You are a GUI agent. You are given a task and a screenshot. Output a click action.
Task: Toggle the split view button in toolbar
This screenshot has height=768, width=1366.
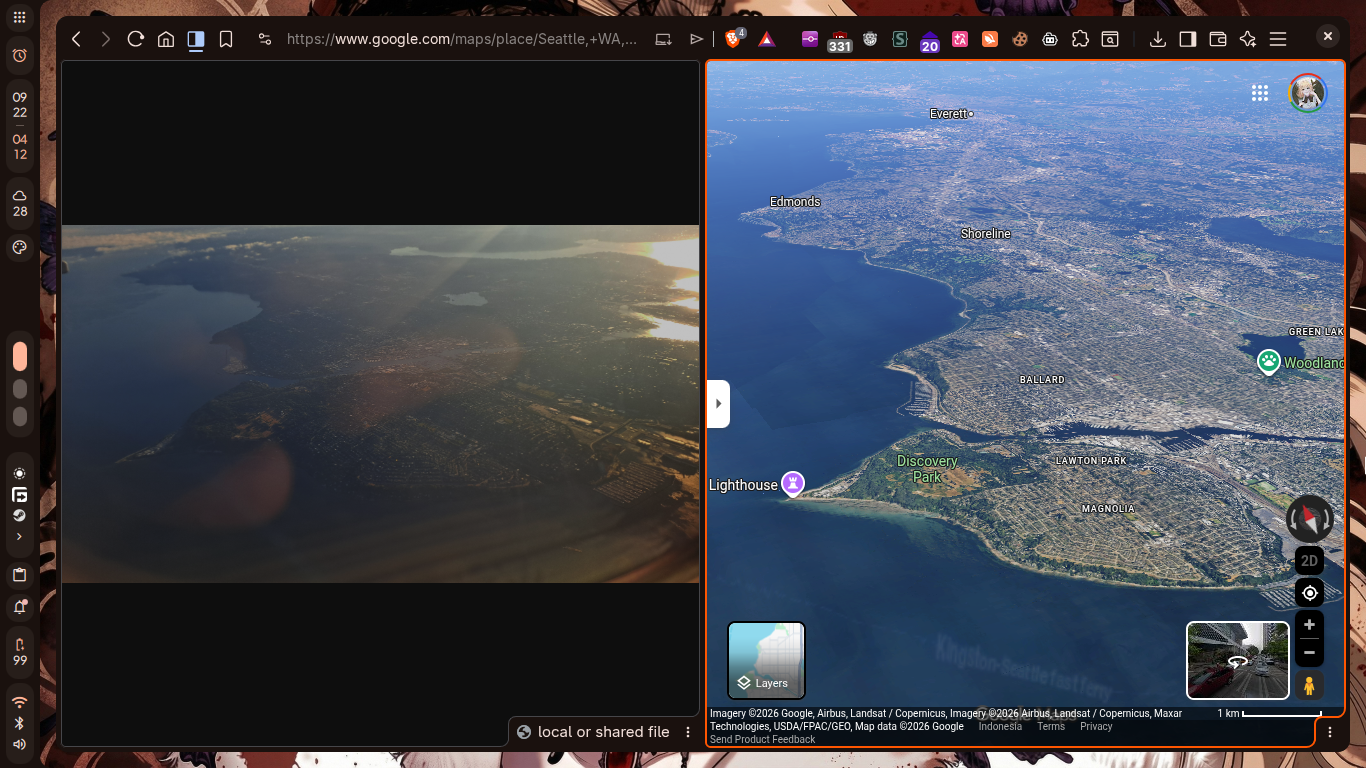coord(196,39)
